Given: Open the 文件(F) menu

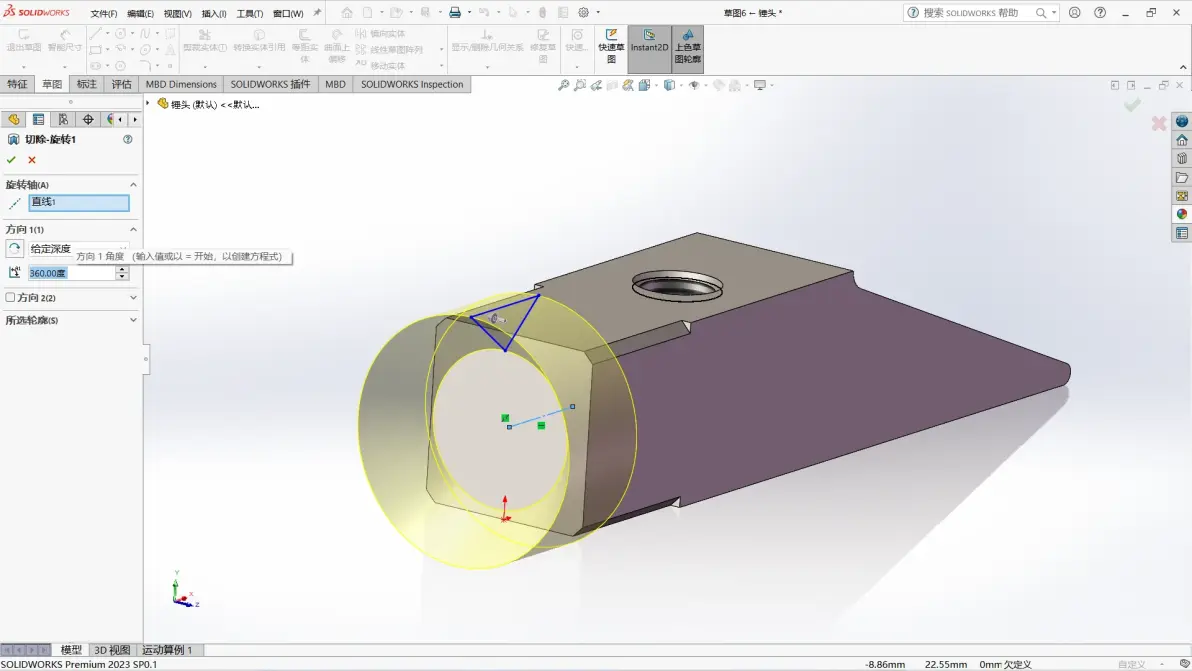Looking at the screenshot, I should (103, 14).
